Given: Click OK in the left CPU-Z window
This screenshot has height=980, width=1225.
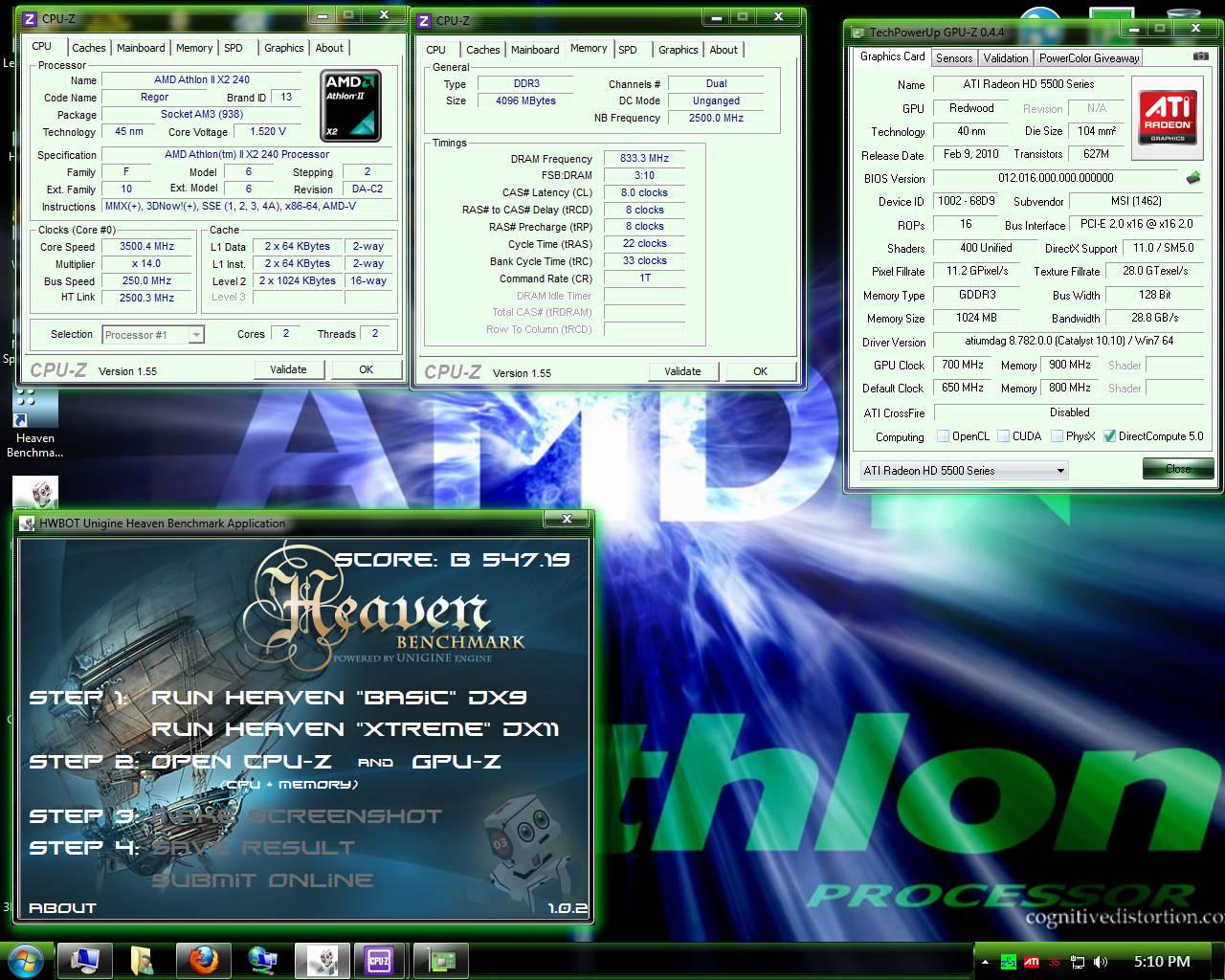Looking at the screenshot, I should [366, 369].
